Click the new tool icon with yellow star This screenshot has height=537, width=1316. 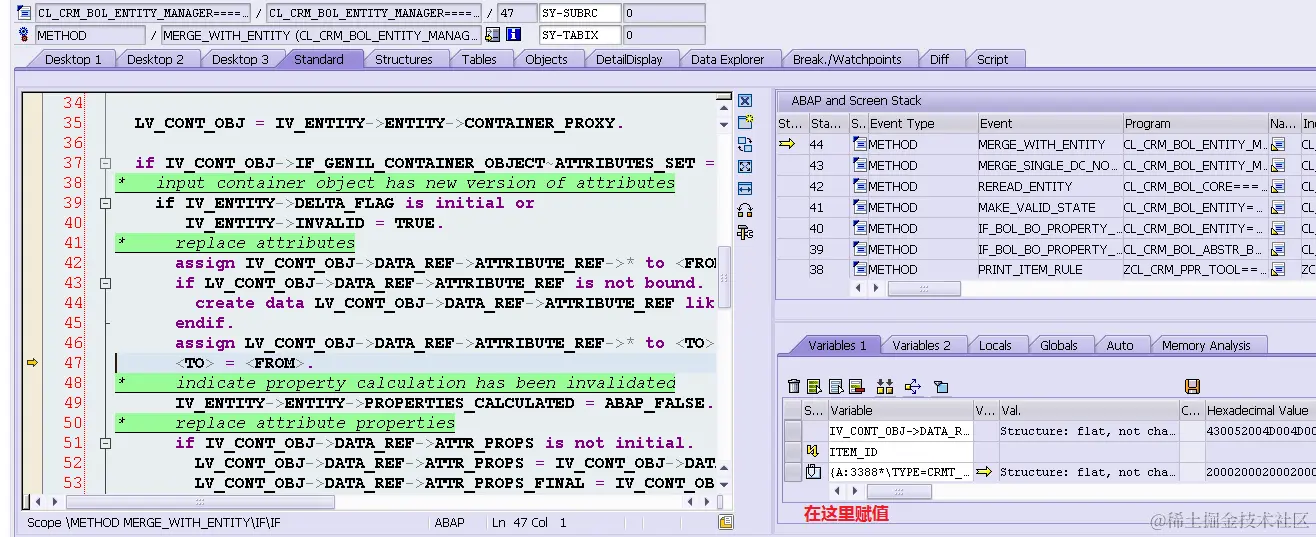pos(744,123)
